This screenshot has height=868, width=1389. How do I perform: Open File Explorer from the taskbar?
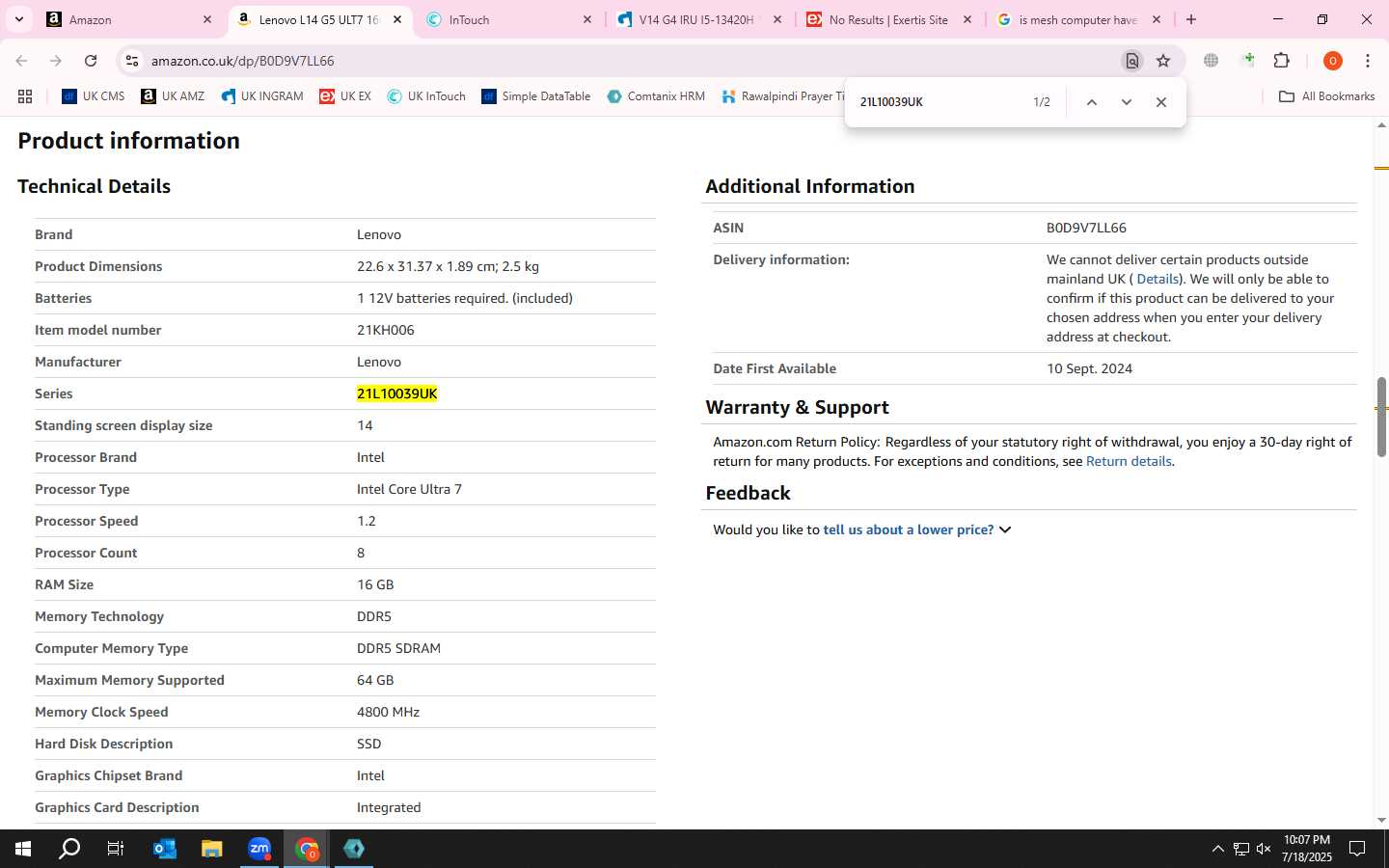(x=211, y=849)
